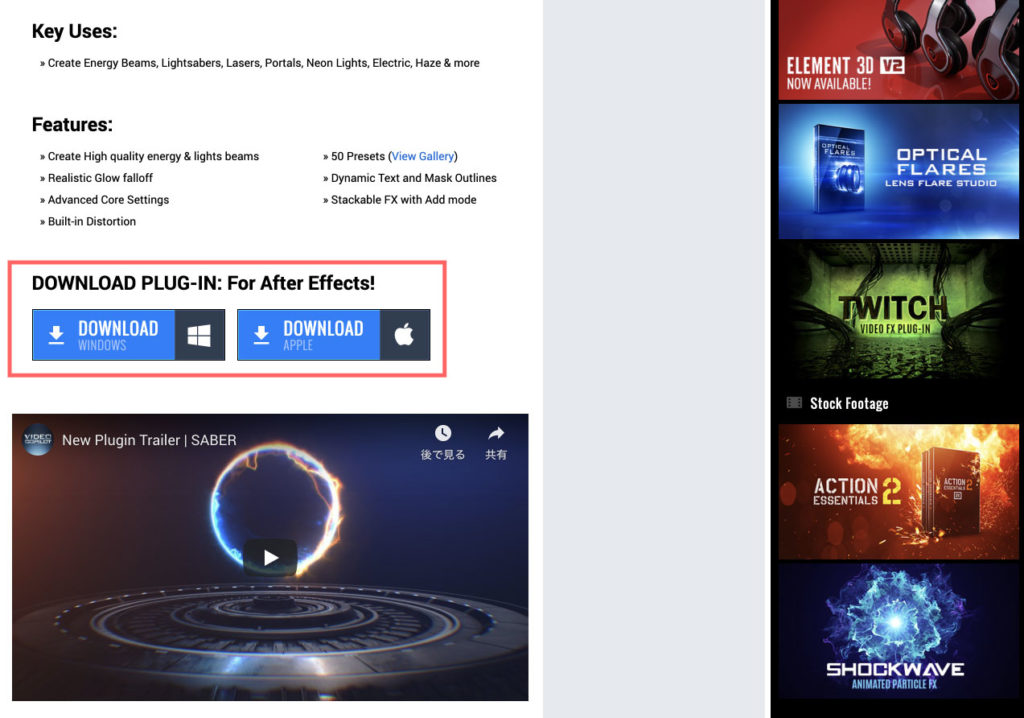Open the Action Essentials 2 banner

point(899,492)
